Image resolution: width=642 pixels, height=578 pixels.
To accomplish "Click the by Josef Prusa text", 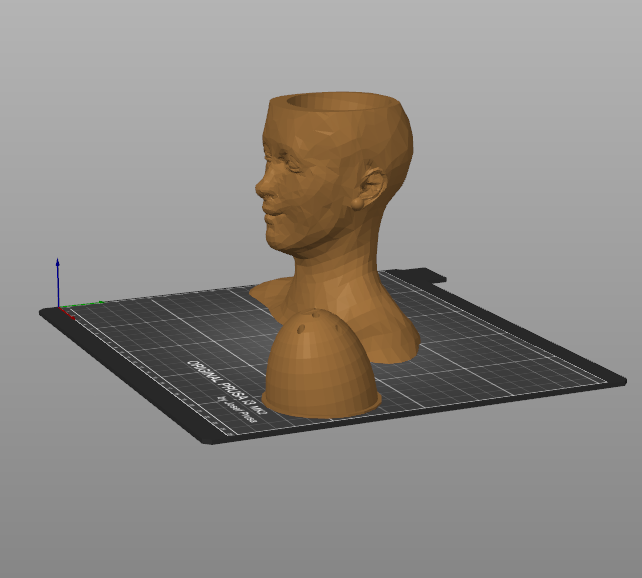I will [x=237, y=411].
